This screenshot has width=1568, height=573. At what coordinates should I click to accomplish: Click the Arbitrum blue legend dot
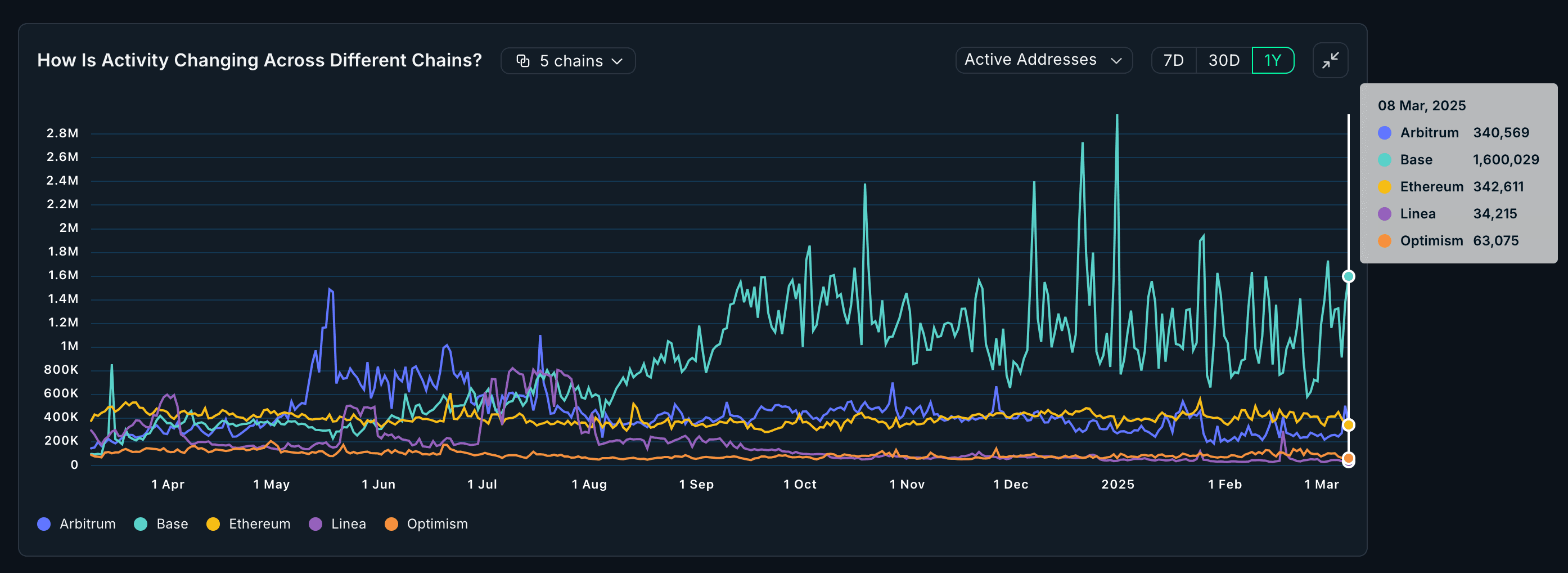pos(44,523)
